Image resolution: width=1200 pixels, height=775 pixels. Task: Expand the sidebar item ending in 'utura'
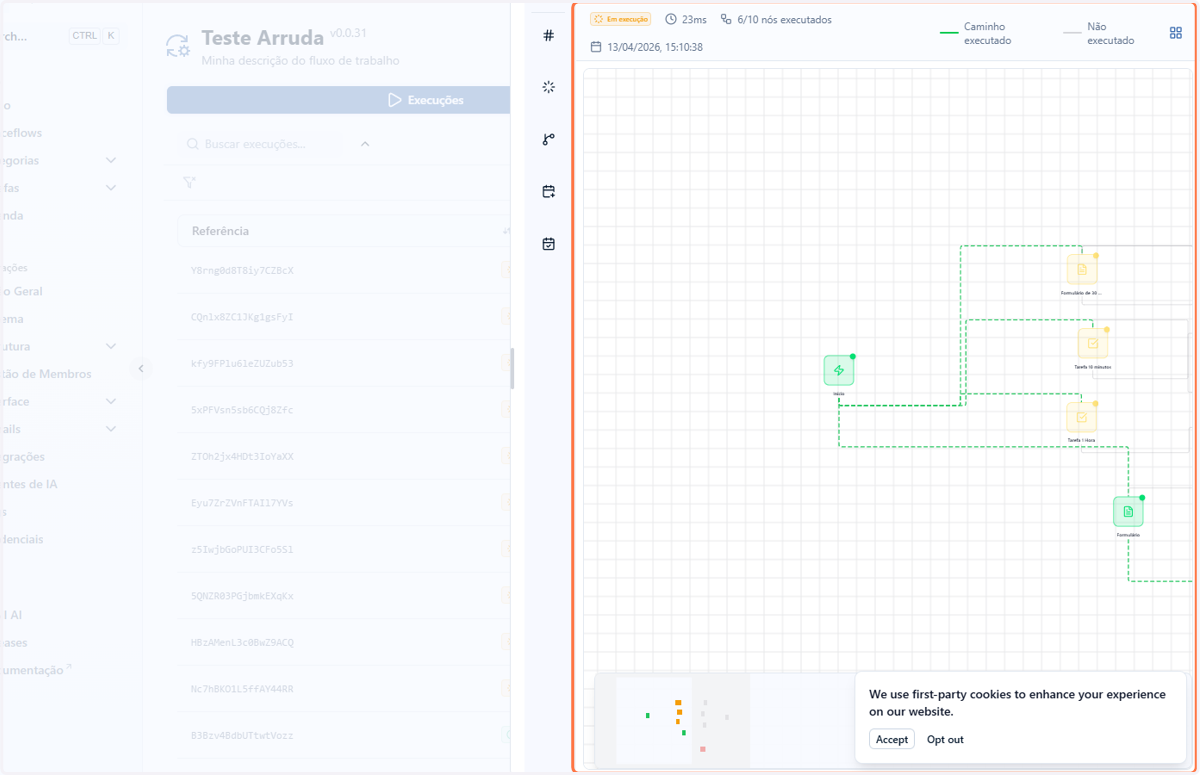point(111,346)
